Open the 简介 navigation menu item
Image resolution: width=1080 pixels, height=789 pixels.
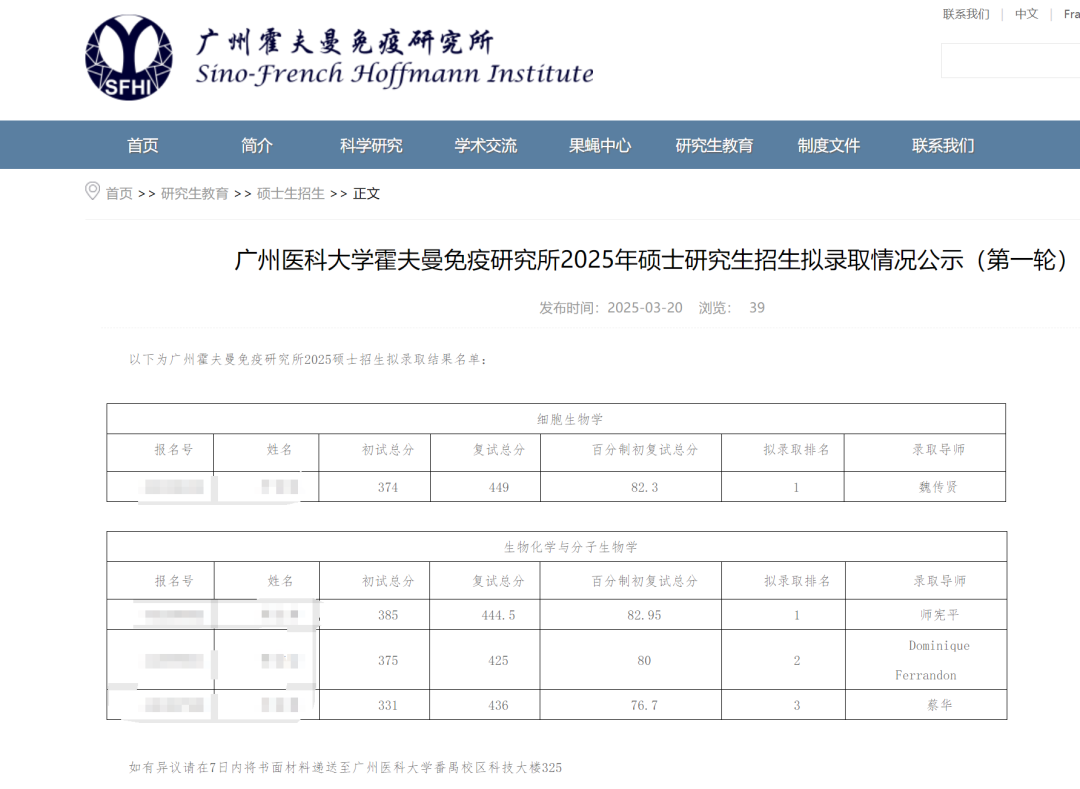pyautogui.click(x=257, y=145)
